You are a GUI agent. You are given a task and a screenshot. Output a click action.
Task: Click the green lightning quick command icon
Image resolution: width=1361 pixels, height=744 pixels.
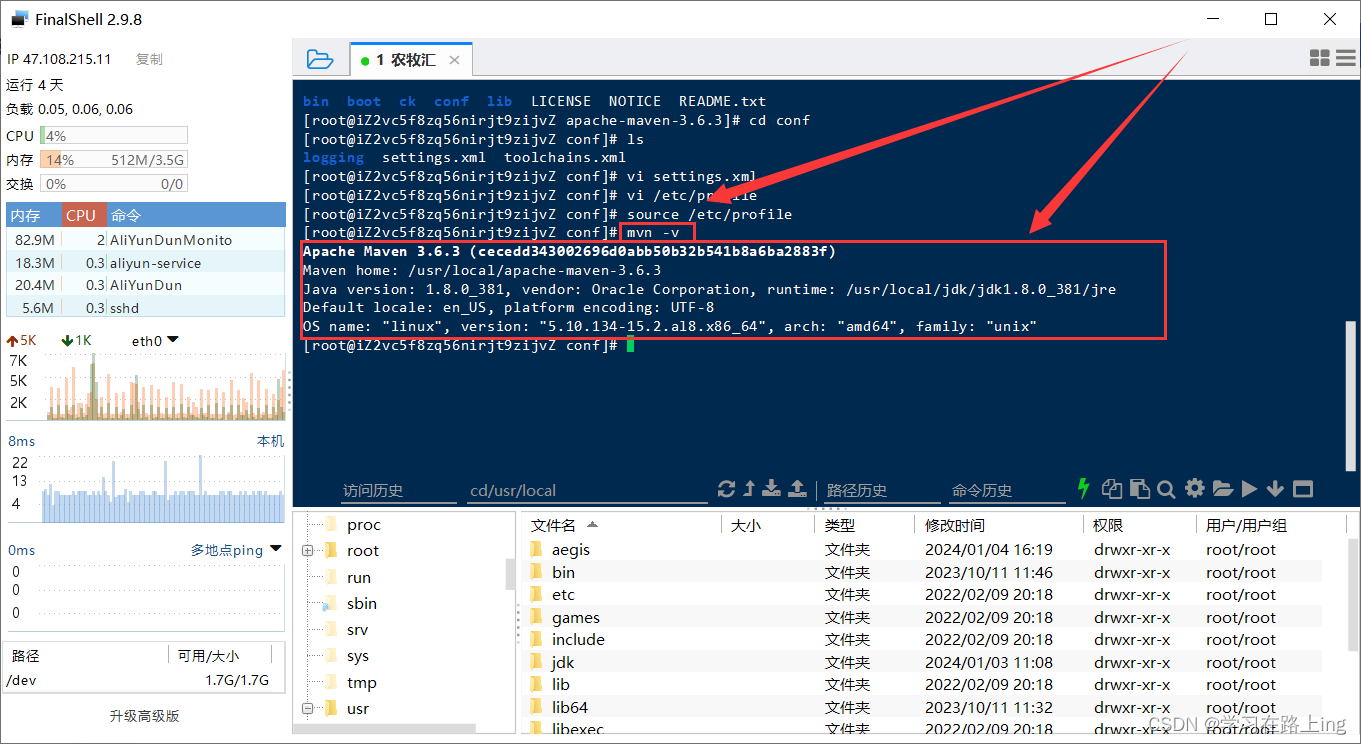(x=1083, y=488)
